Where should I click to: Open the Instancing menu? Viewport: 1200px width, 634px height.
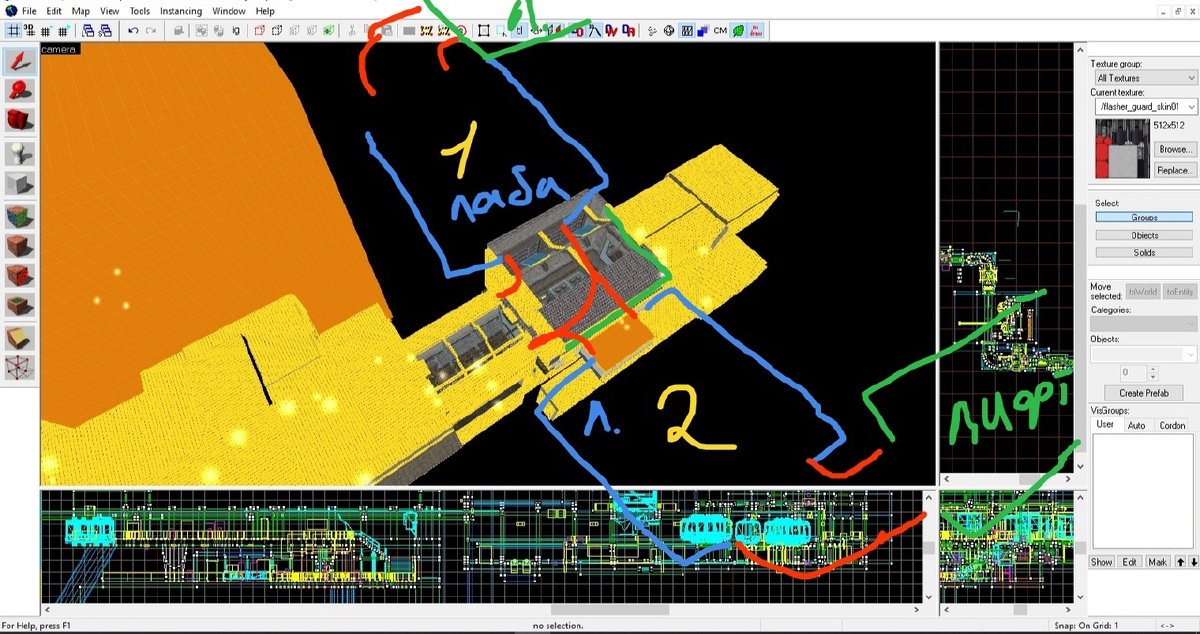click(181, 11)
